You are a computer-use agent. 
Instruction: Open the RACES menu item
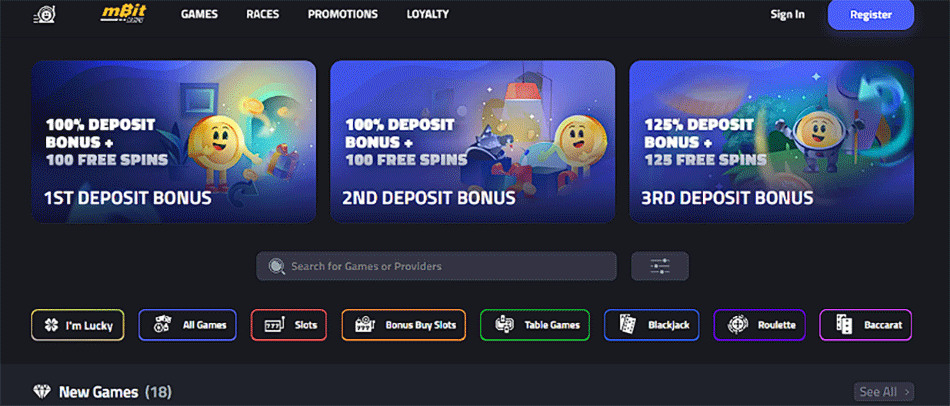[x=262, y=15]
